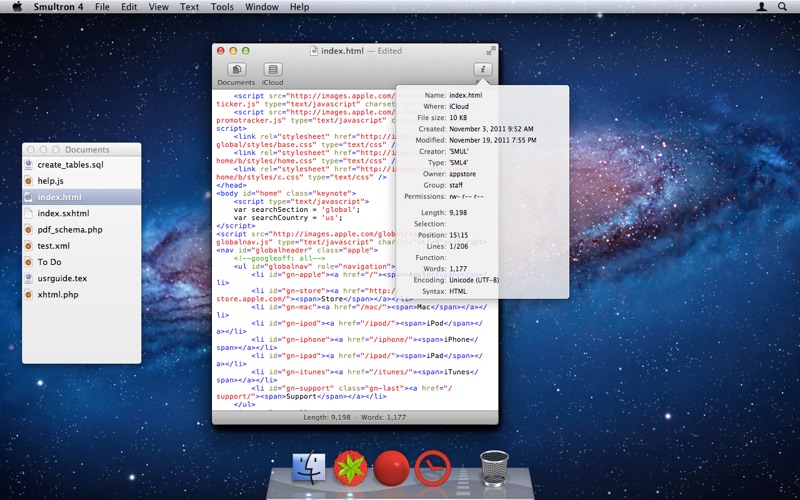Select help.js in the Documents list
Viewport: 800px width, 500px height.
[x=82, y=181]
